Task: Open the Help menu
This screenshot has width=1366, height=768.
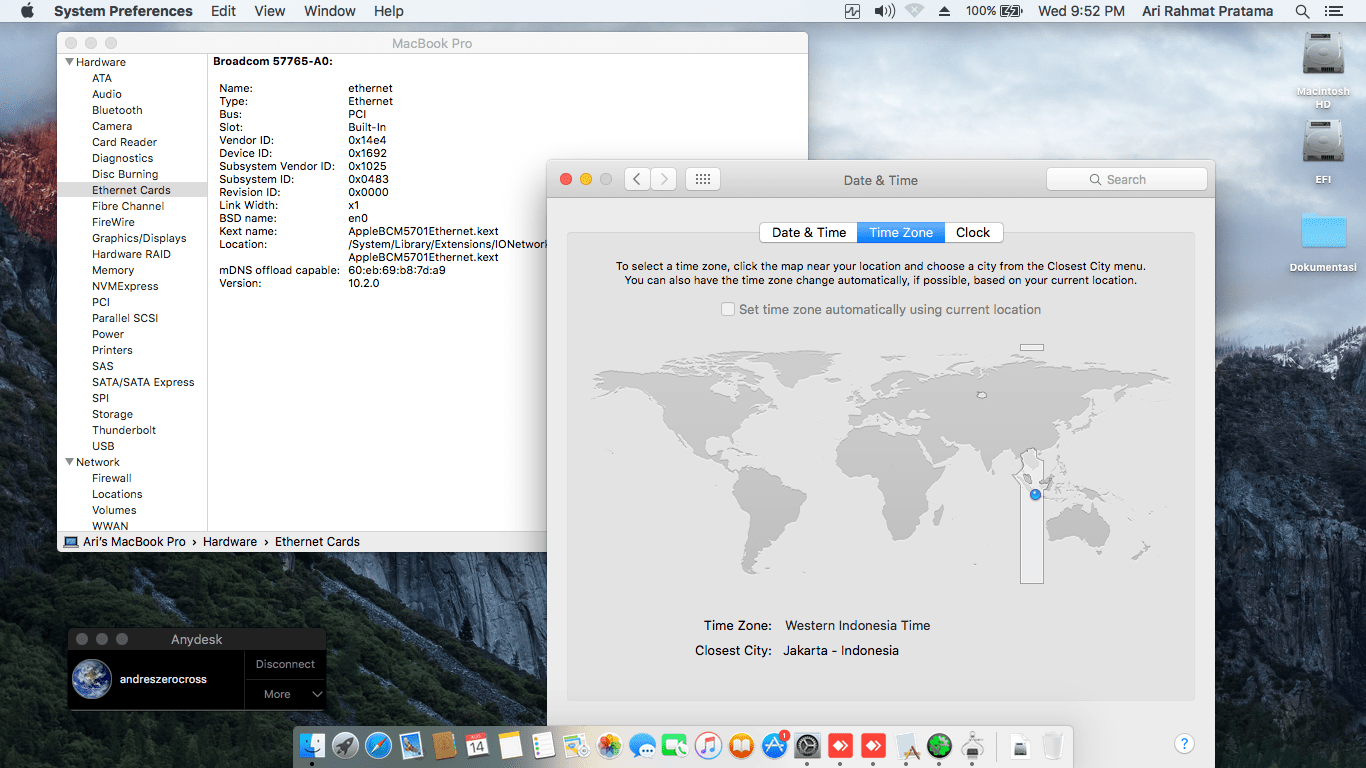Action: (x=389, y=11)
